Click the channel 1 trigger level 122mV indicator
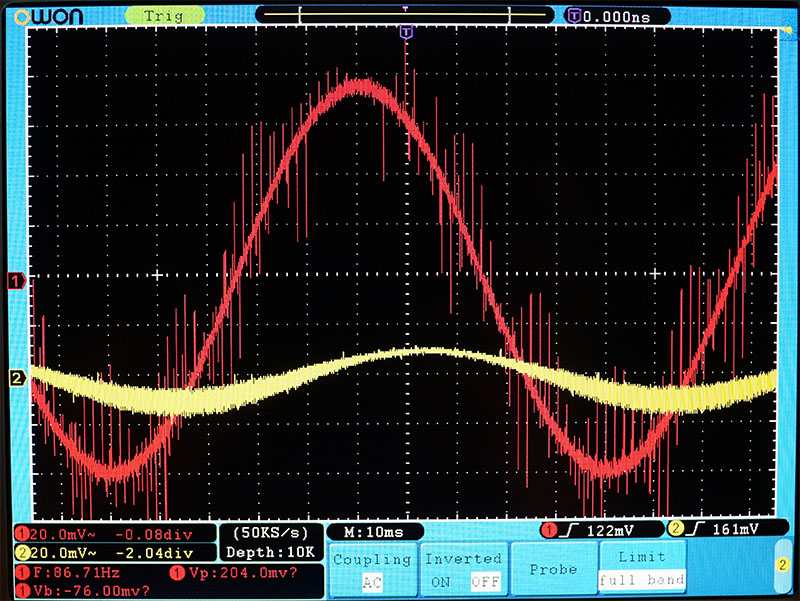Viewport: 800px width, 601px height. [600, 529]
